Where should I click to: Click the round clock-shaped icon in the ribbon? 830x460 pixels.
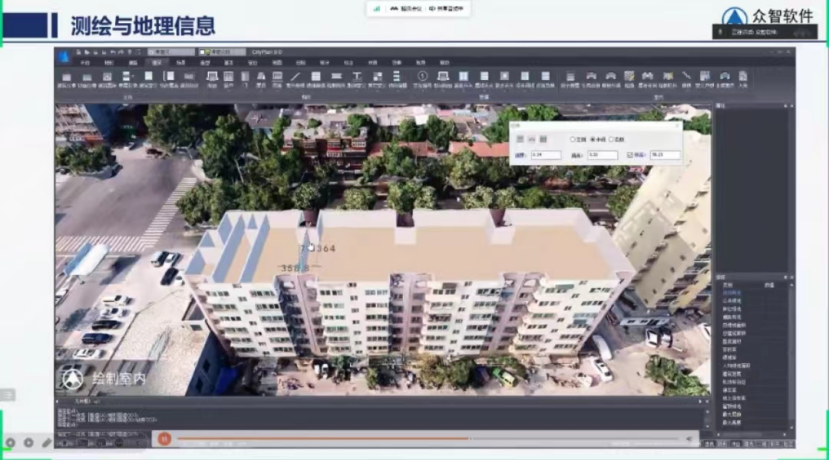[421, 76]
